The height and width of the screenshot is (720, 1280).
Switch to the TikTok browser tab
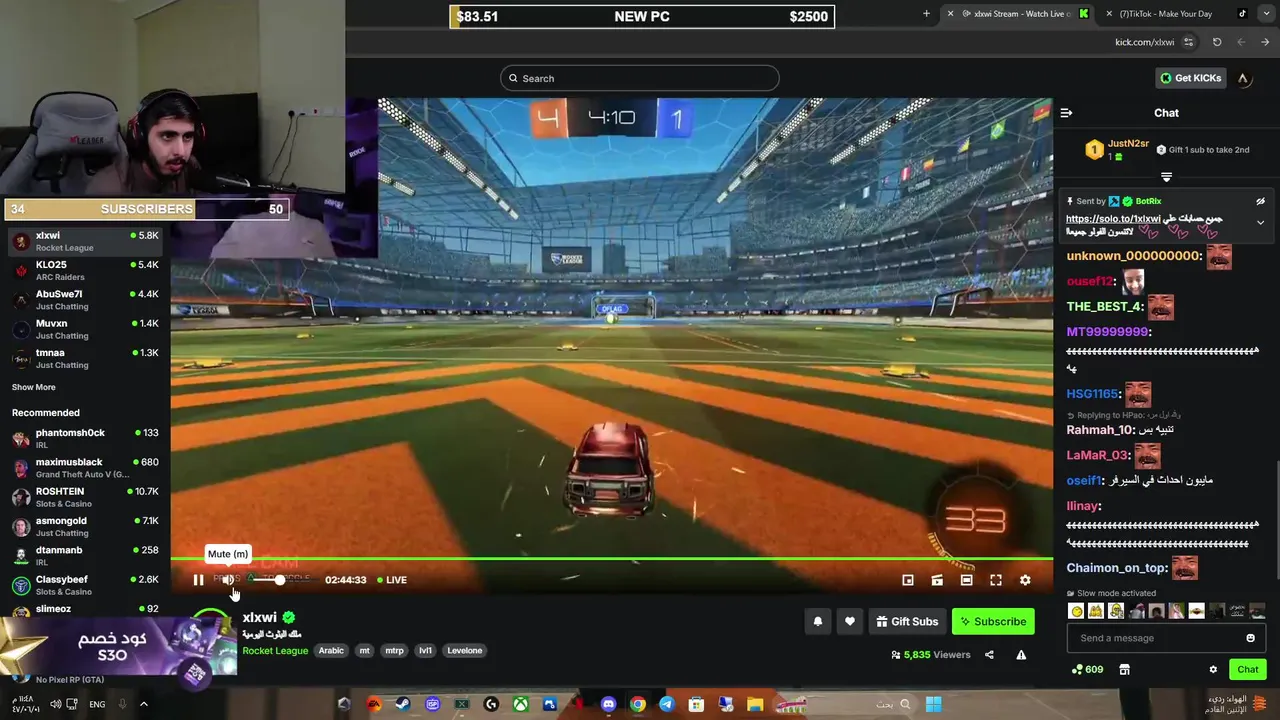pyautogui.click(x=1175, y=14)
